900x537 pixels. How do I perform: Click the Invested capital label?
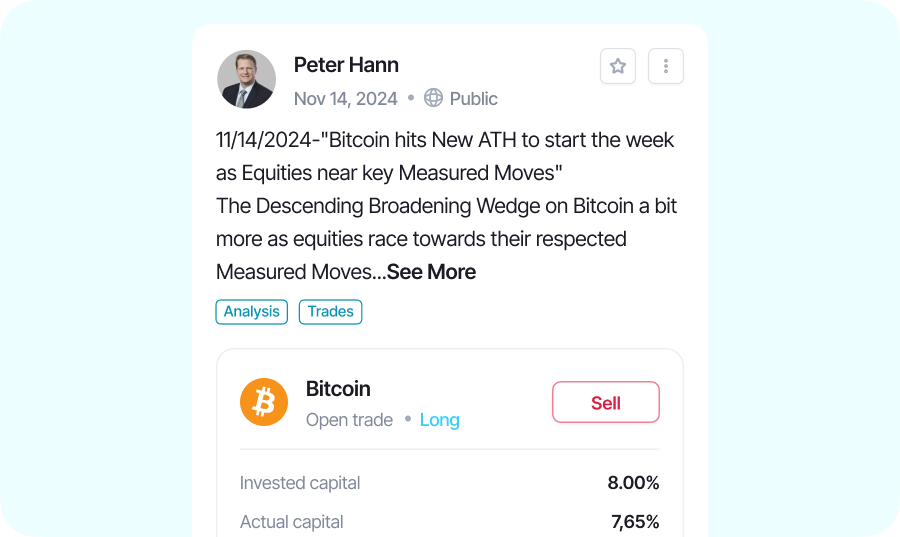click(300, 483)
